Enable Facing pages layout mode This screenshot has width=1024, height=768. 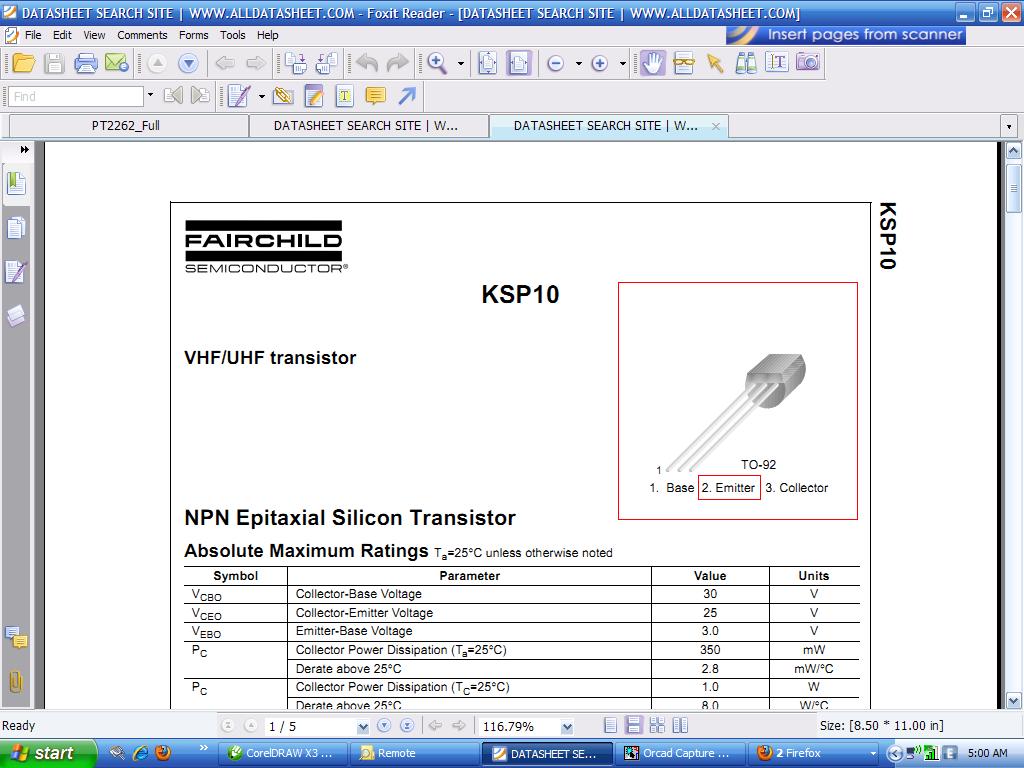pyautogui.click(x=680, y=726)
